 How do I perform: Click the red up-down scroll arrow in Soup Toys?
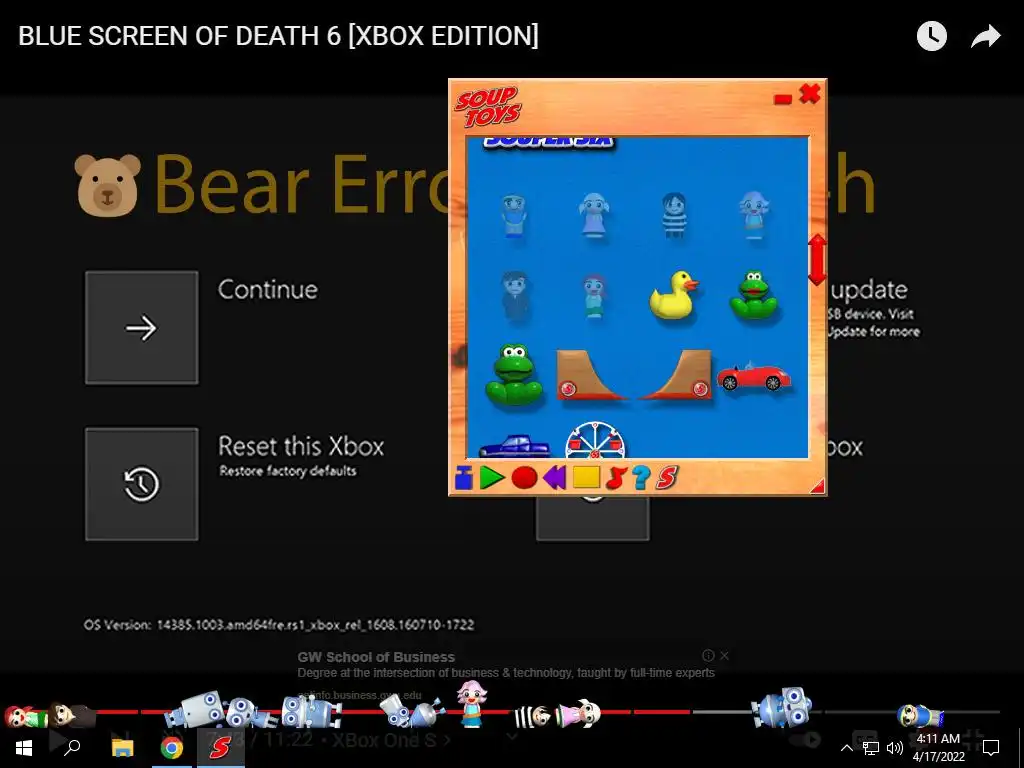pos(818,260)
